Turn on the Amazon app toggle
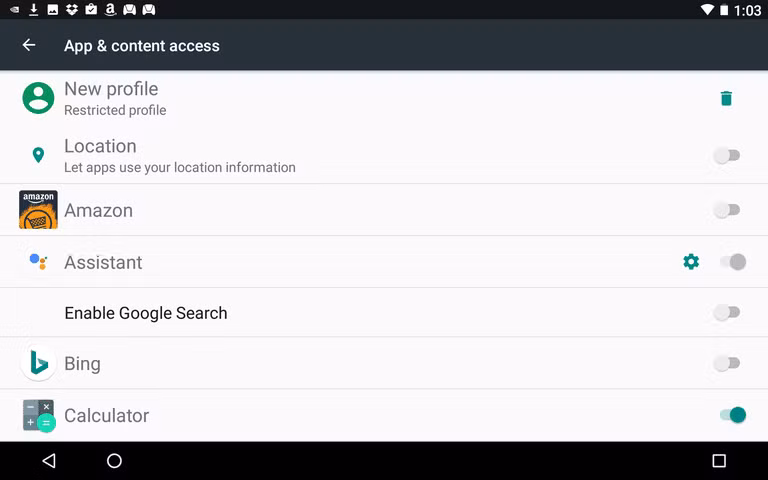Viewport: 768px width, 480px height. (727, 210)
